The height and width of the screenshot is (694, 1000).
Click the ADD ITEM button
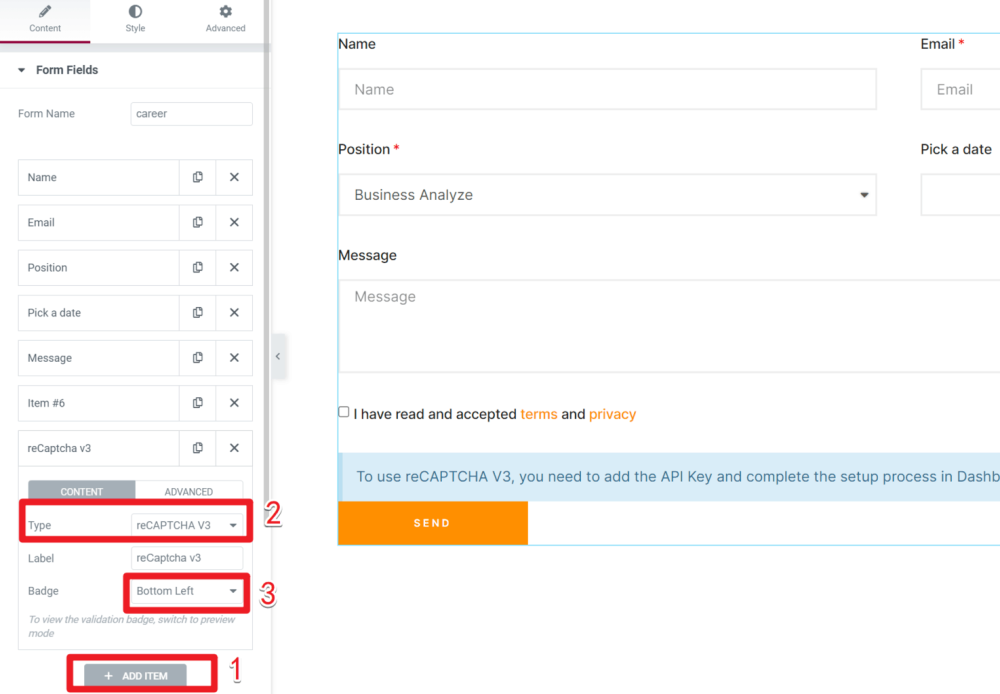[135, 676]
